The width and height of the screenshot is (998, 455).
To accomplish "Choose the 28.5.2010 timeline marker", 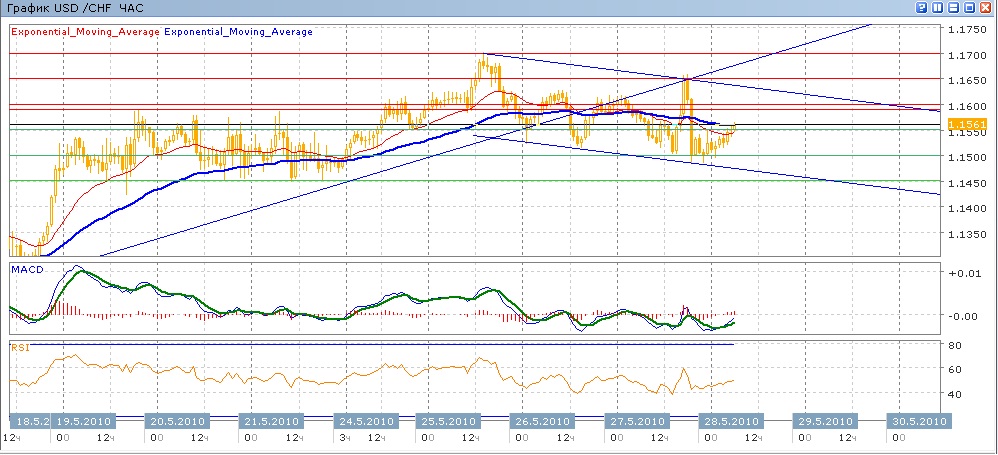I will tap(727, 421).
